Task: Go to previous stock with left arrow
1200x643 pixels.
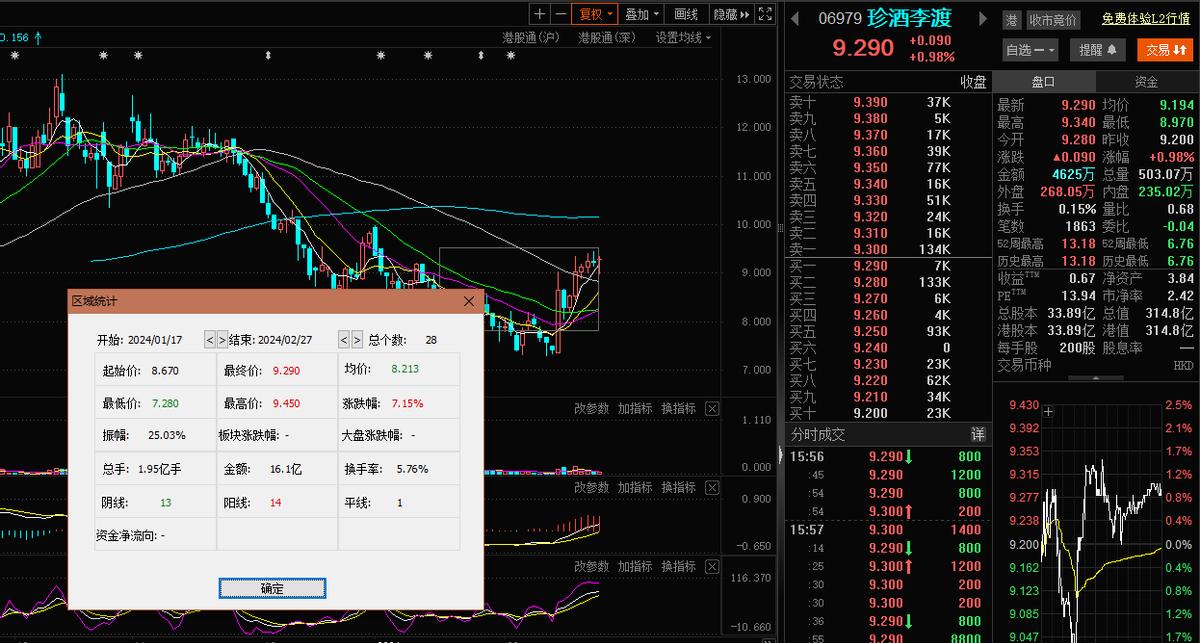Action: click(794, 19)
